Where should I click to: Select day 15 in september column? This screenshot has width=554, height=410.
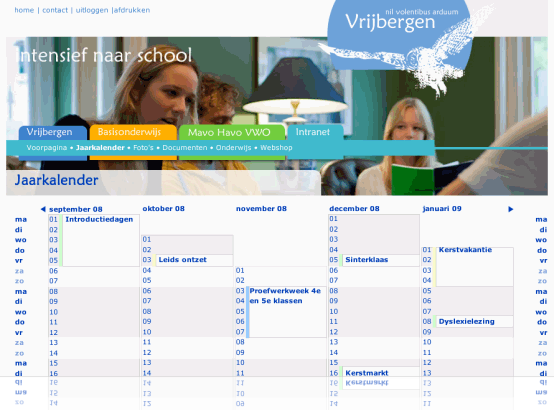tap(53, 363)
